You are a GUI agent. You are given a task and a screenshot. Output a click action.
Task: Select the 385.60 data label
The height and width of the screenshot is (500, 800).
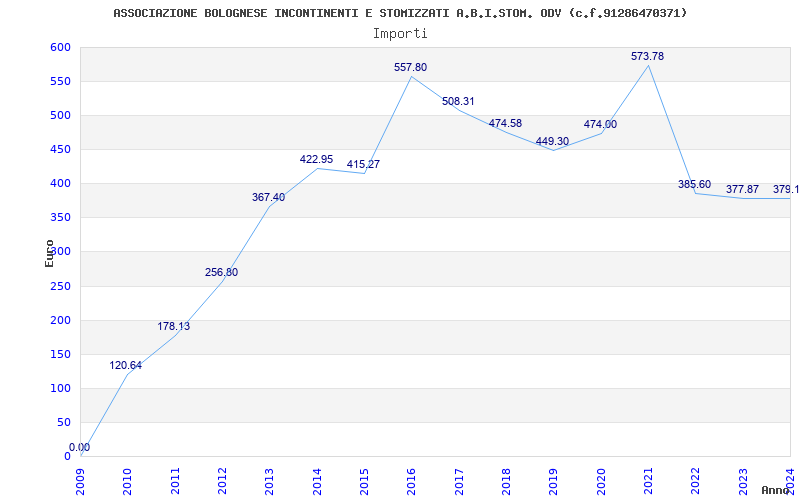[694, 184]
